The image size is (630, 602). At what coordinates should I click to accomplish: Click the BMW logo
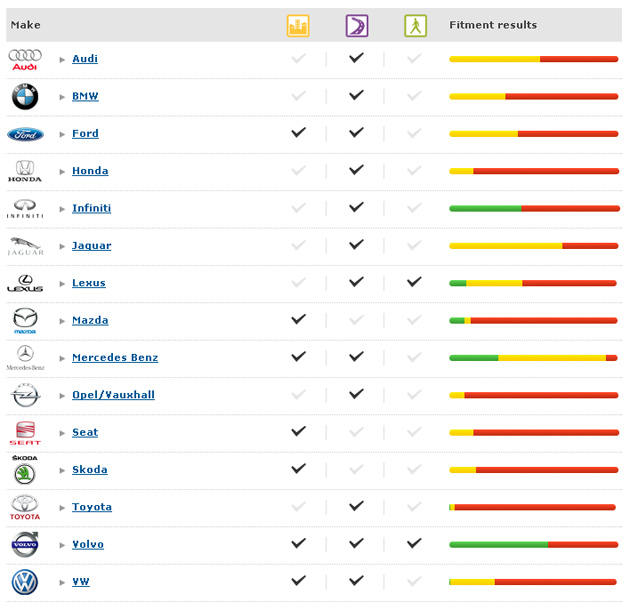click(x=25, y=97)
